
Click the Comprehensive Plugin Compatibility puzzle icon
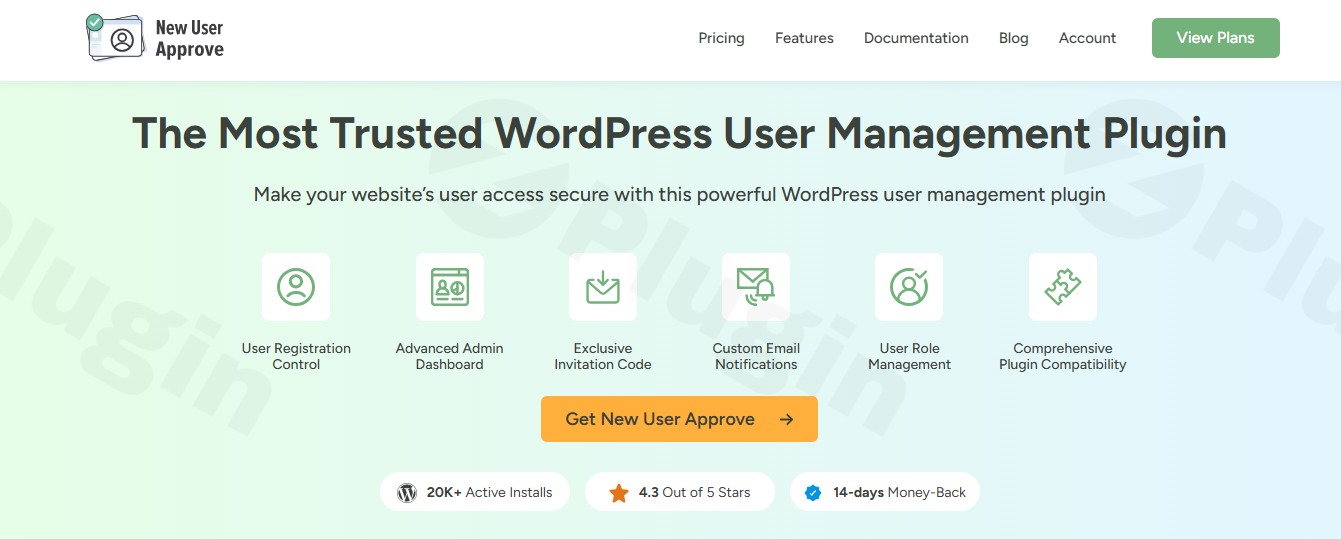(x=1063, y=287)
